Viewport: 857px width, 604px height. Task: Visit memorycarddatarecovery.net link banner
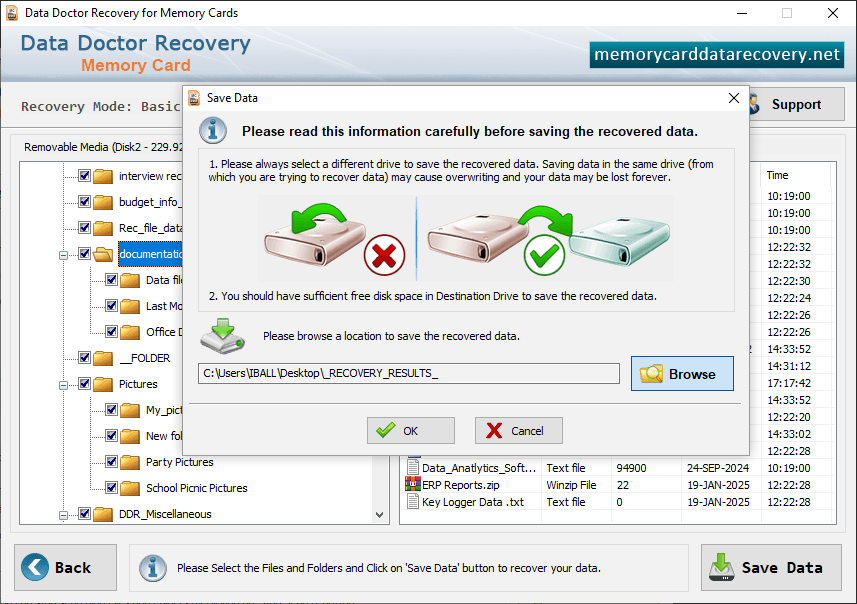coord(717,55)
